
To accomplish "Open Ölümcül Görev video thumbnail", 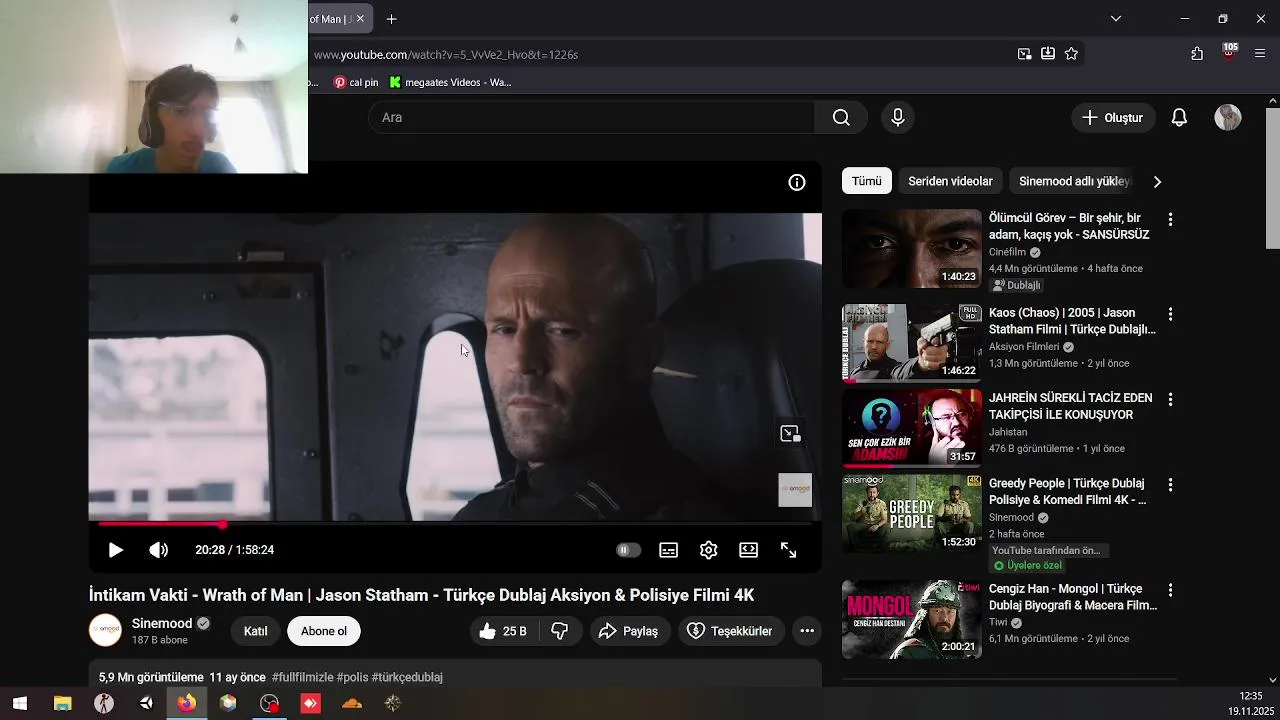I will click(x=912, y=249).
